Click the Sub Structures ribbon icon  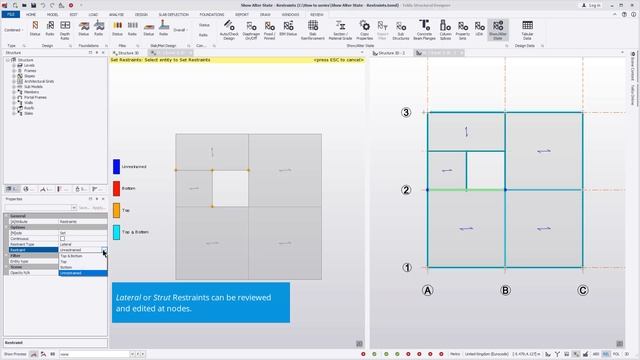pyautogui.click(x=400, y=29)
